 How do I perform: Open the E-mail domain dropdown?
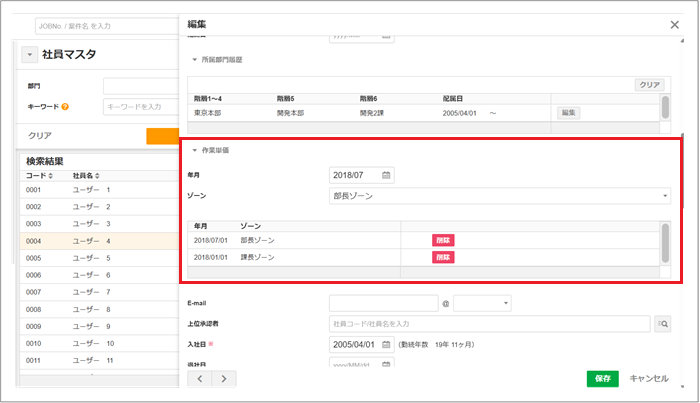tap(483, 302)
